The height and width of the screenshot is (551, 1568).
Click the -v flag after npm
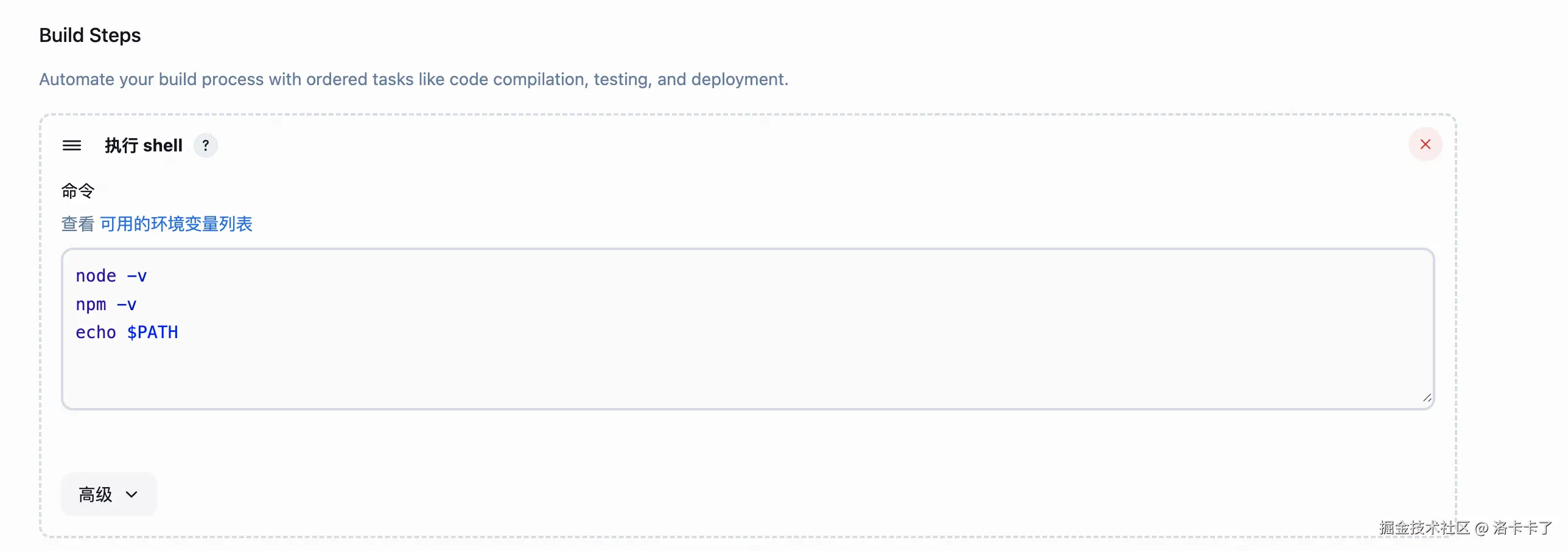[x=127, y=304]
